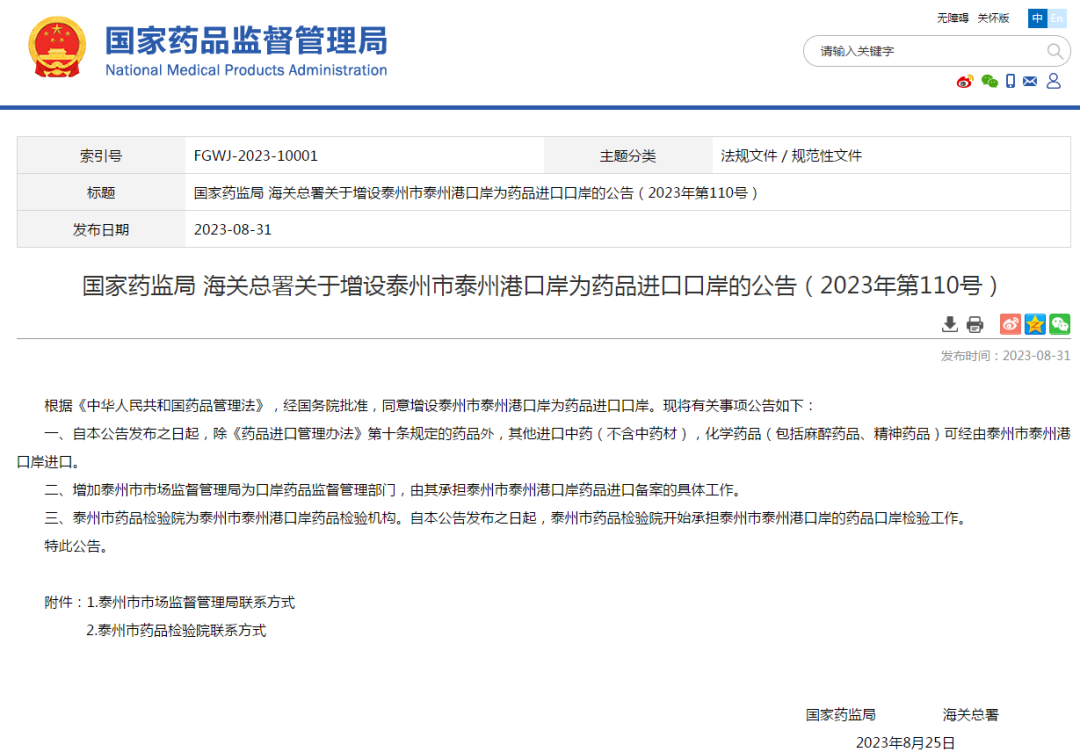Open the 无障碍 accessibility link
The height and width of the screenshot is (752, 1080).
953,18
